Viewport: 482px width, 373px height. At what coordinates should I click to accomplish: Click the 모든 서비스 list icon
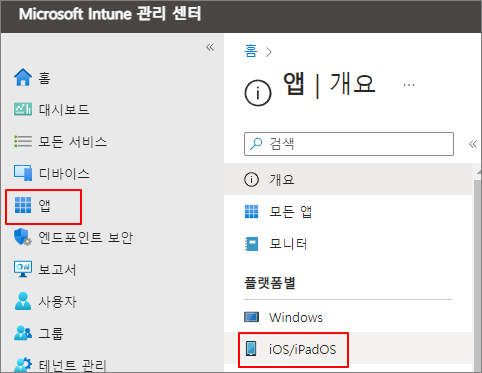click(23, 141)
